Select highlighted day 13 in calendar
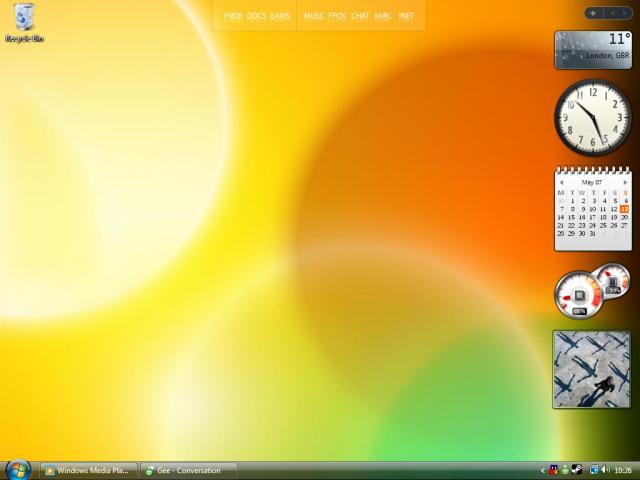The height and width of the screenshot is (480, 640). pyautogui.click(x=624, y=209)
